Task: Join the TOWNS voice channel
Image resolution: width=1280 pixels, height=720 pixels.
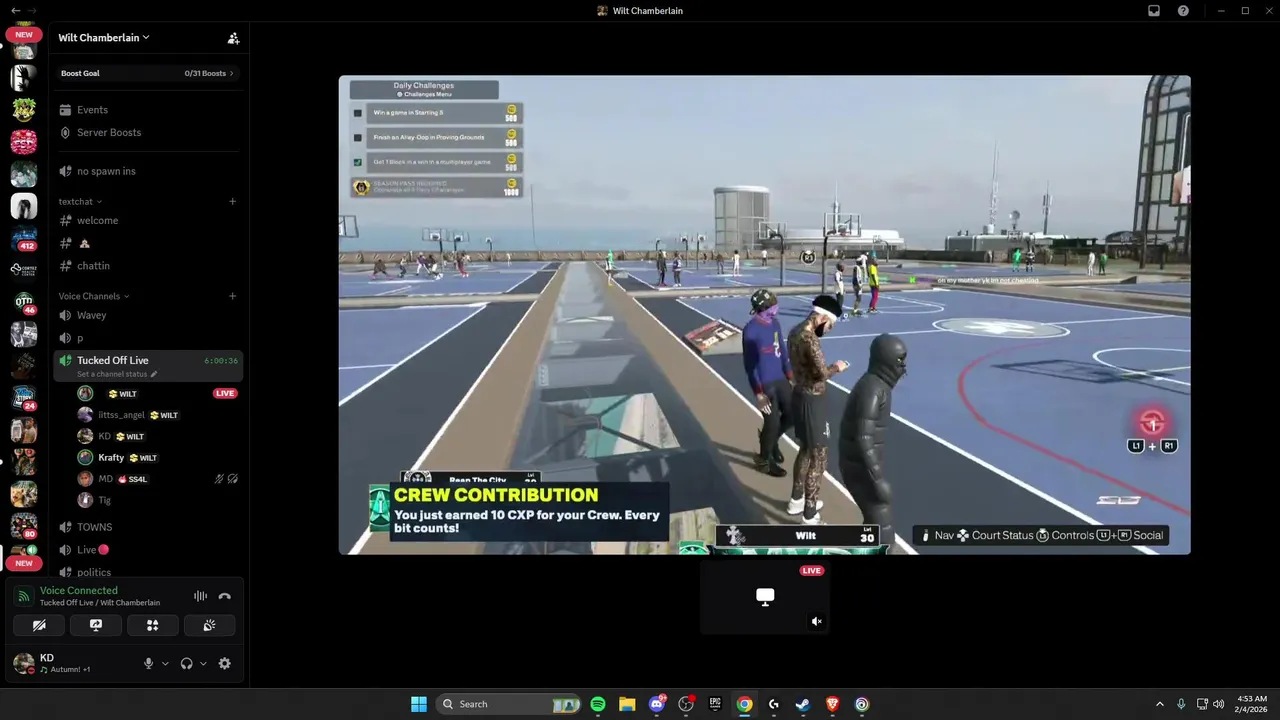Action: [148, 527]
